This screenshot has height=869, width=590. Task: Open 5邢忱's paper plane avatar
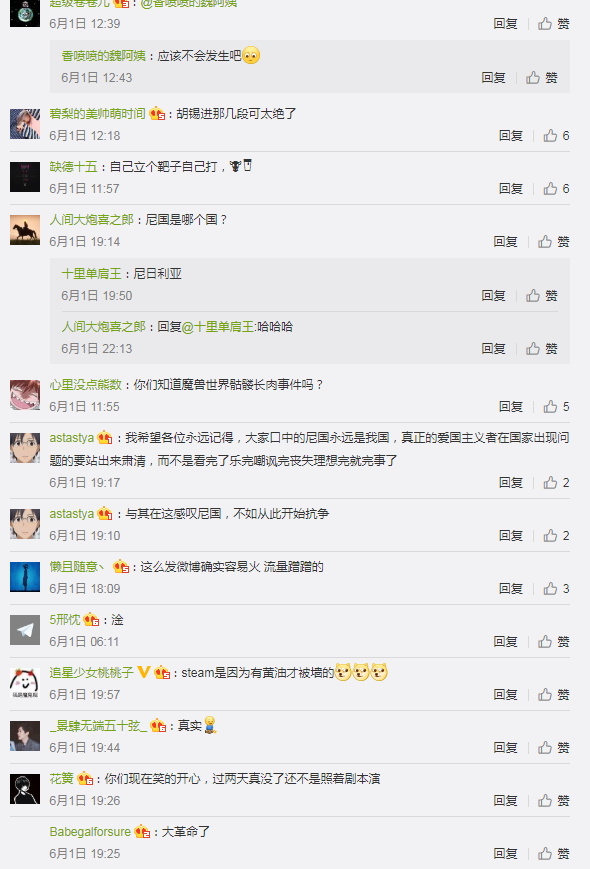point(25,630)
